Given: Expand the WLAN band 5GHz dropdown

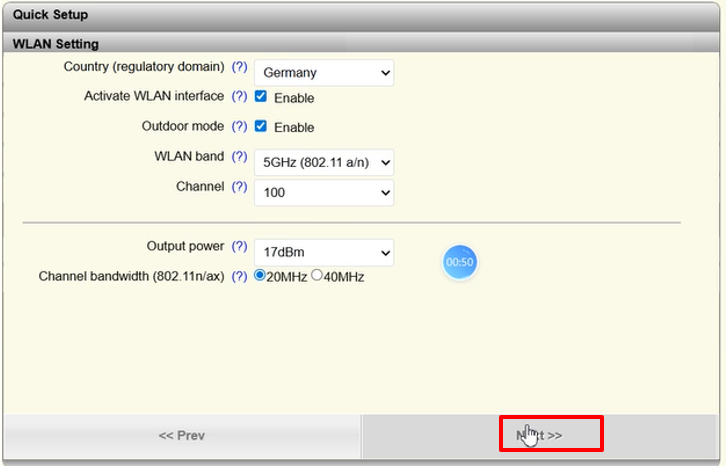Looking at the screenshot, I should coord(323,162).
